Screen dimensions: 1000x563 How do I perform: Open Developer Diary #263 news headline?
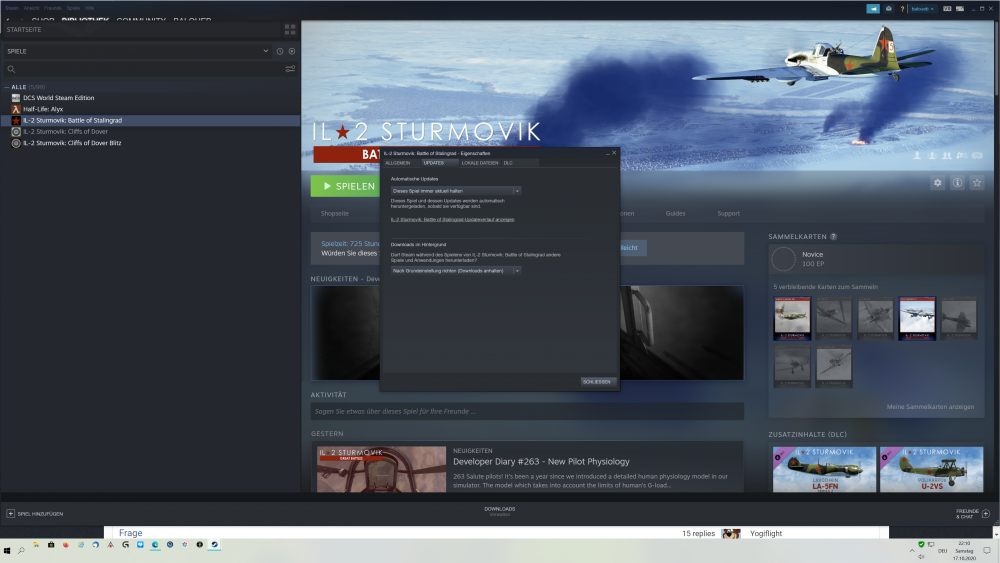(x=541, y=462)
